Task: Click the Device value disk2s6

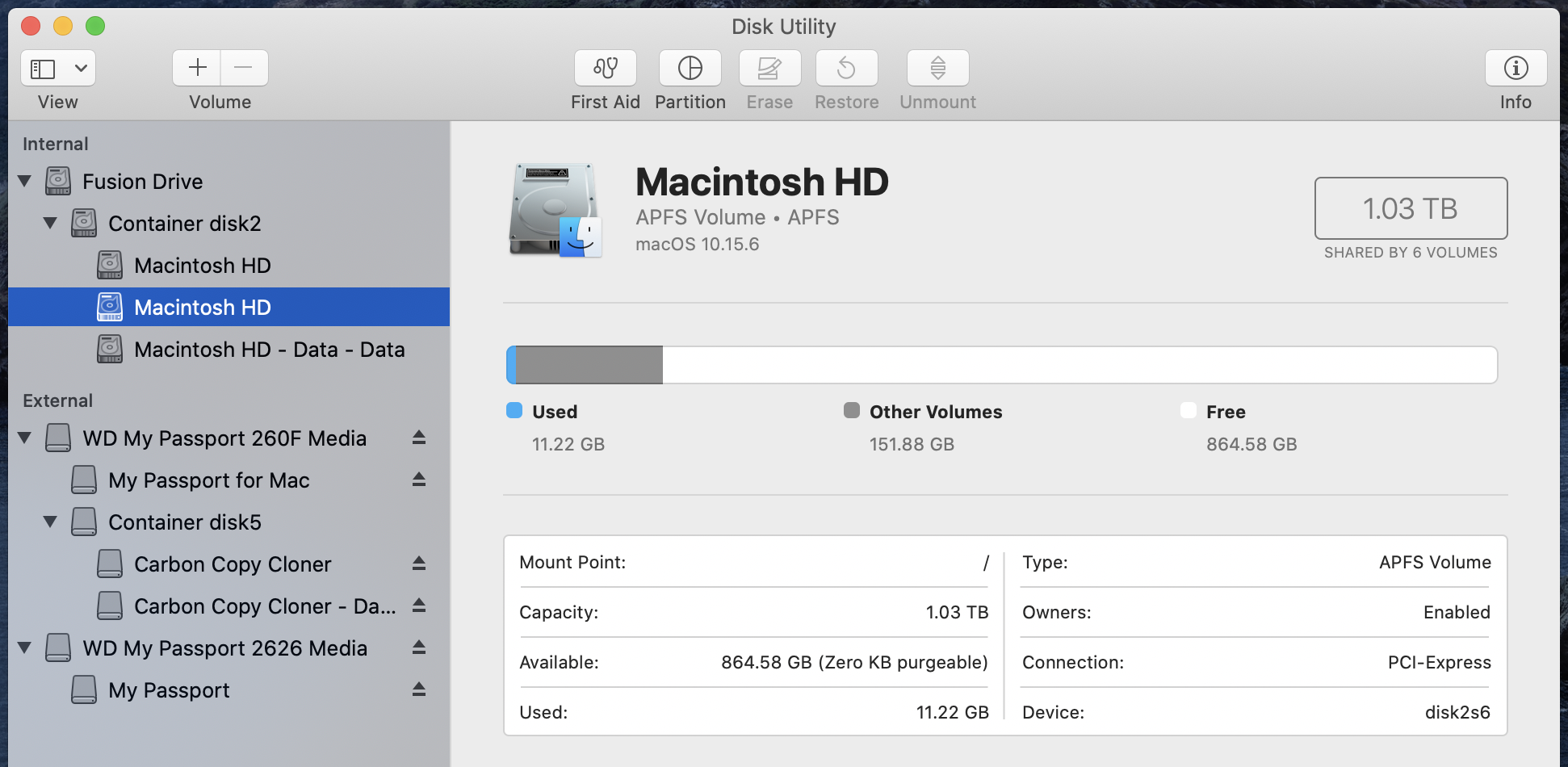Action: point(1457,712)
